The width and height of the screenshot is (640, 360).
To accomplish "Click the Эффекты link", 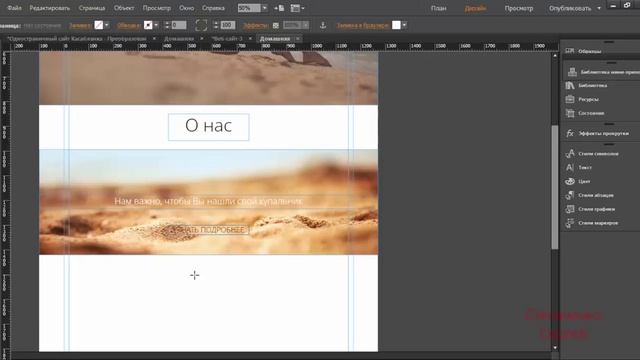I will 256,25.
